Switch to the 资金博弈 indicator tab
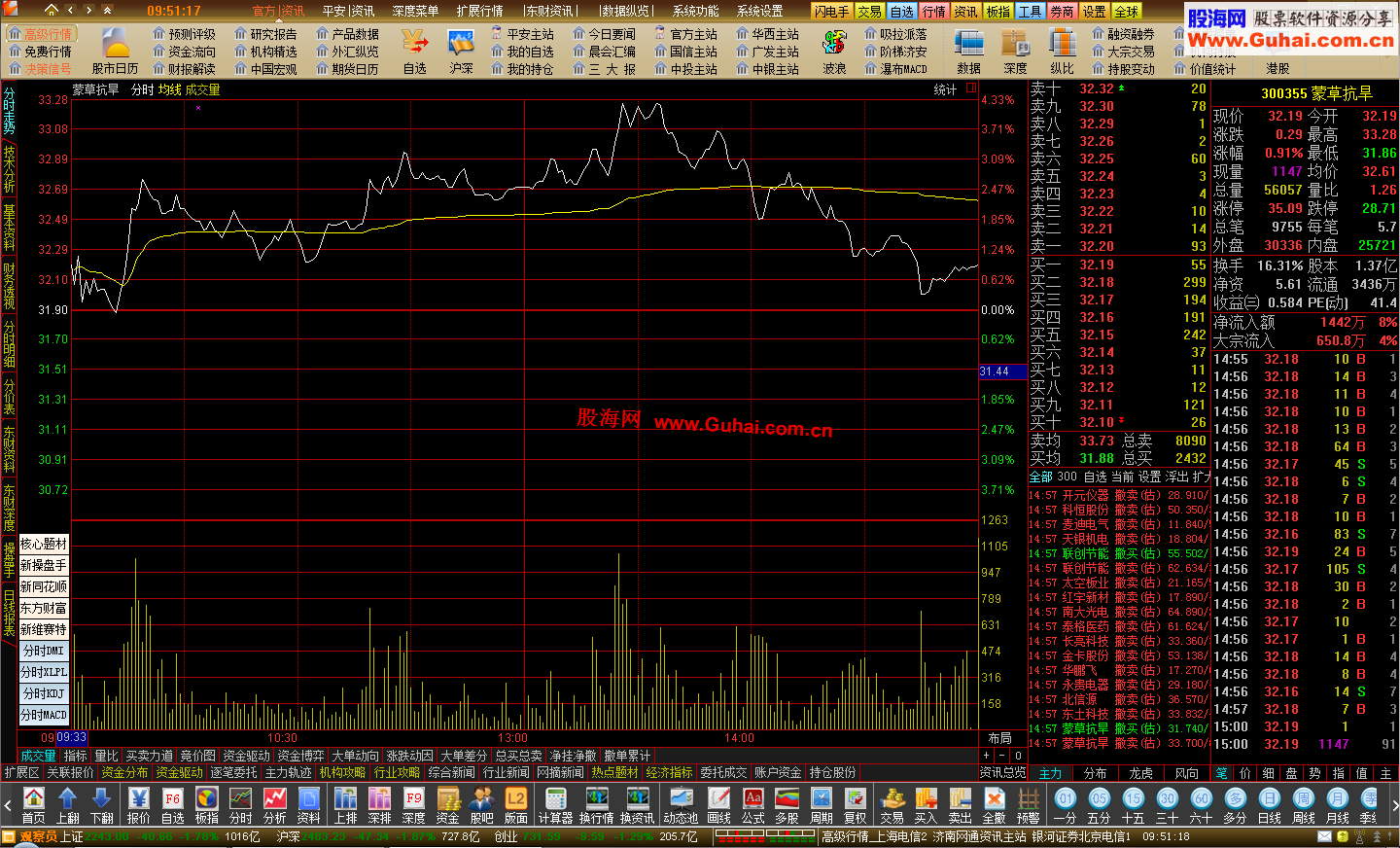 (300, 756)
